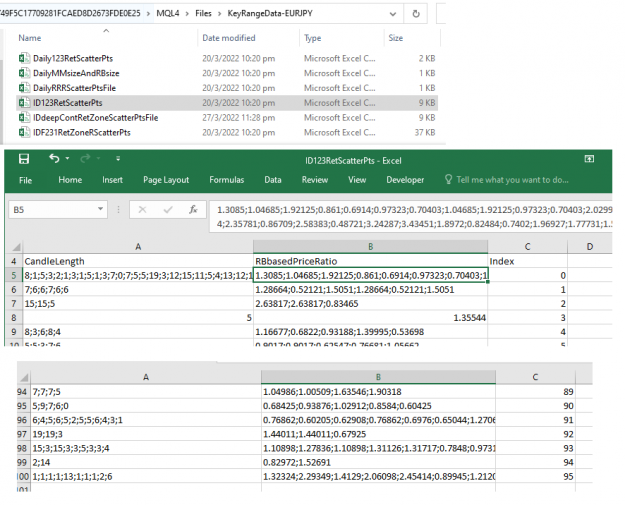The height and width of the screenshot is (505, 625).
Task: Sort files by Date modified column
Action: [228, 38]
